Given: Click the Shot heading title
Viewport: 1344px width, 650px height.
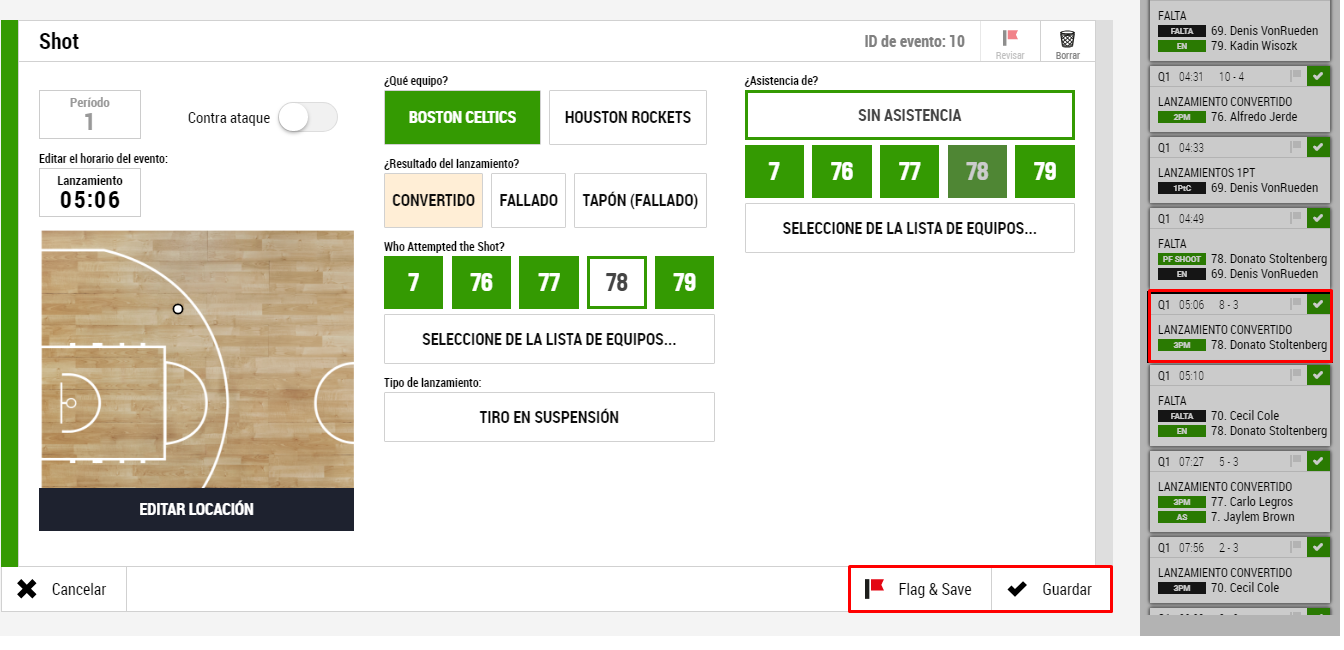Looking at the screenshot, I should pos(59,41).
